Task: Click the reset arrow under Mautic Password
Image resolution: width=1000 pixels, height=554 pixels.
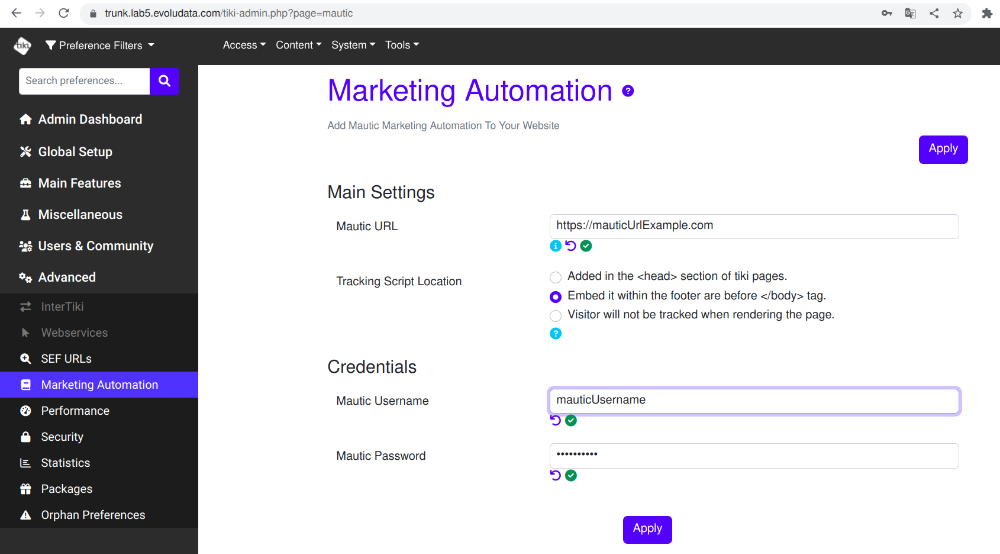Action: (555, 476)
